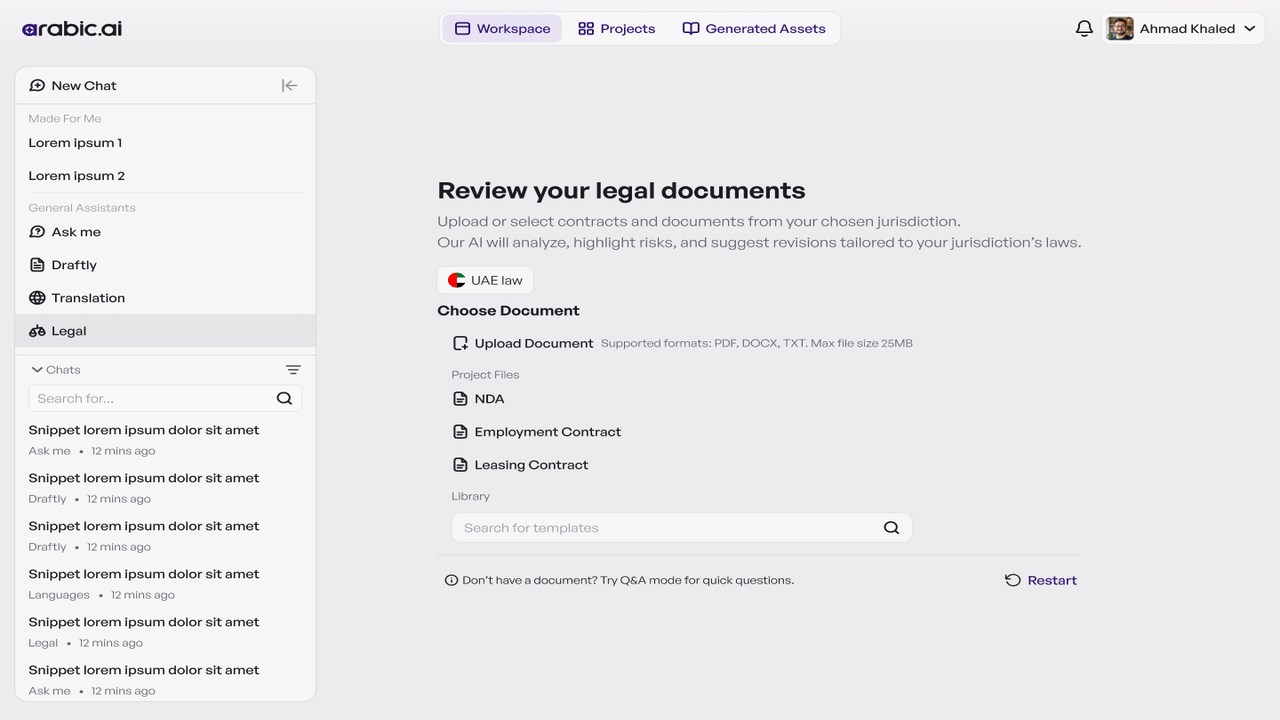Click the search icon in templates field
This screenshot has height=720, width=1280.
point(891,528)
